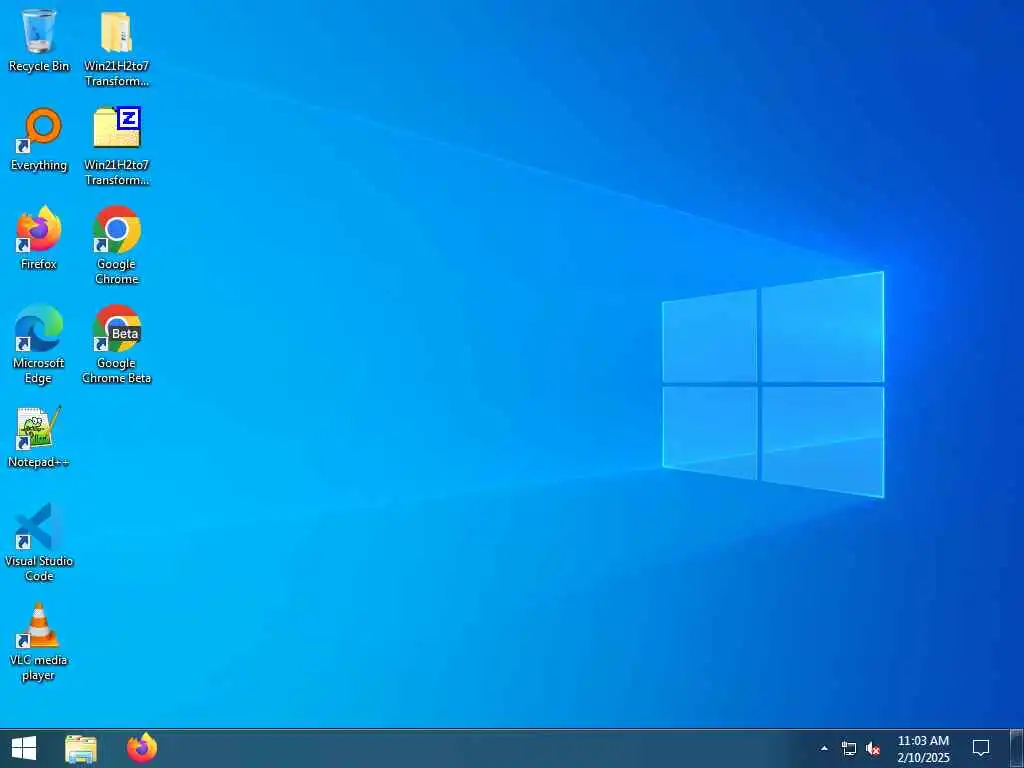
Task: Open the network status tray icon
Action: tap(848, 748)
